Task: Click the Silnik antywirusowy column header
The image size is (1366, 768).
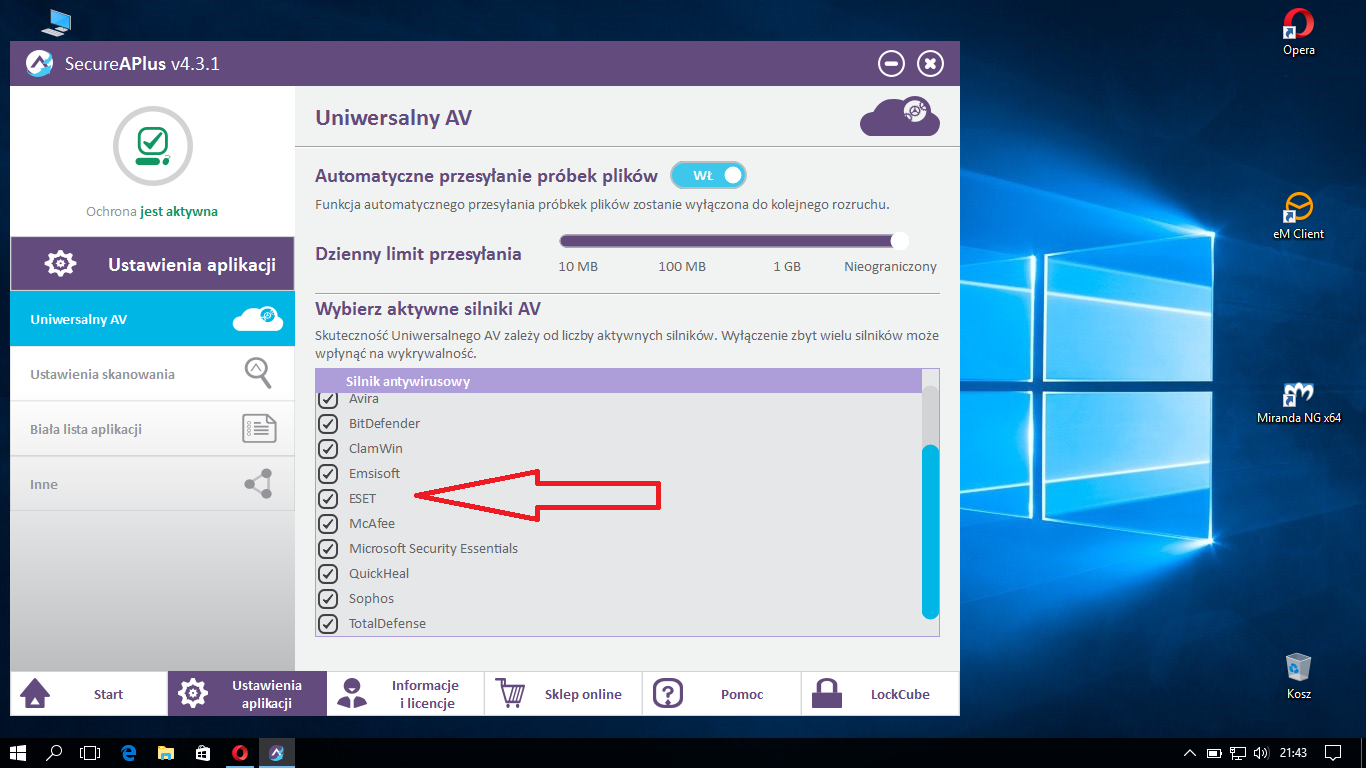Action: pyautogui.click(x=618, y=381)
